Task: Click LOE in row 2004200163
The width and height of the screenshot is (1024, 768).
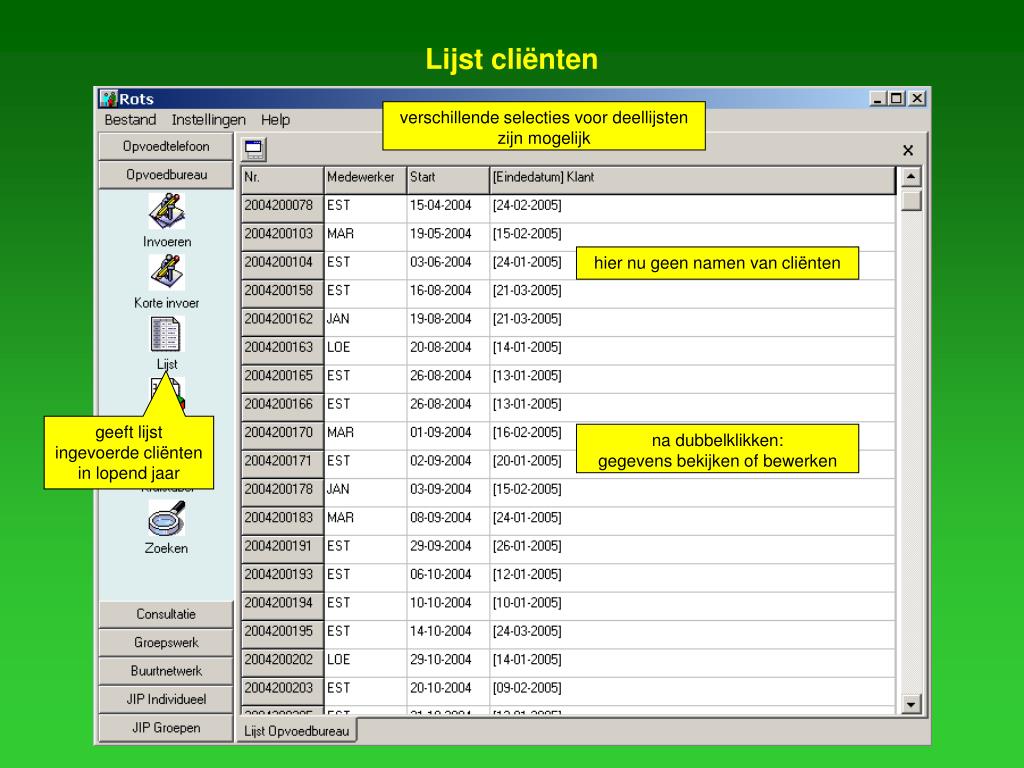Action: tap(339, 347)
